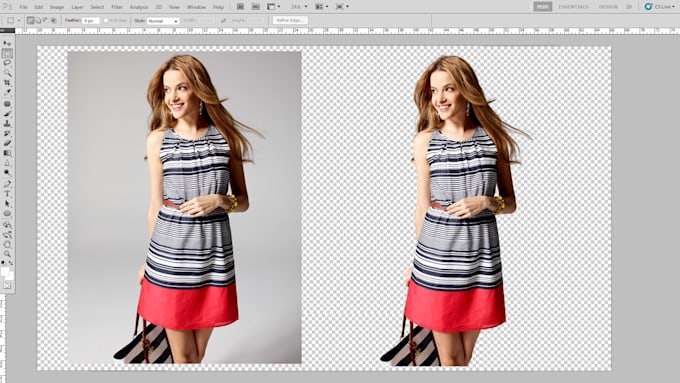Viewport: 680px width, 383px height.
Task: Switch to the Design workspace
Action: point(608,7)
